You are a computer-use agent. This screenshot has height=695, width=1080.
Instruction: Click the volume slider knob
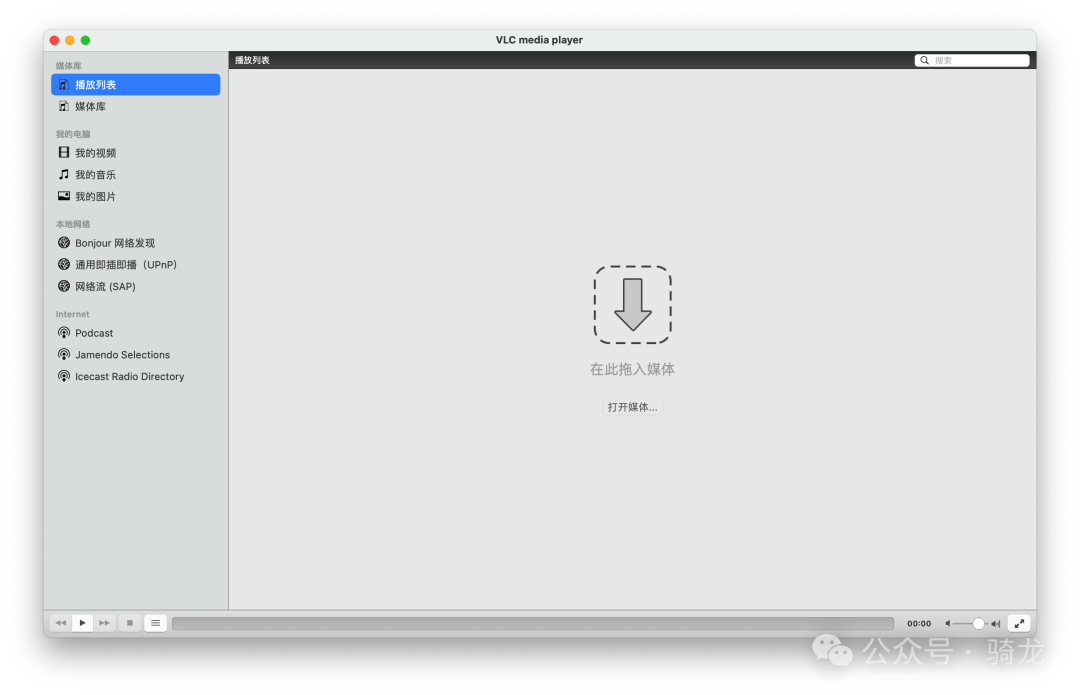pyautogui.click(x=978, y=623)
